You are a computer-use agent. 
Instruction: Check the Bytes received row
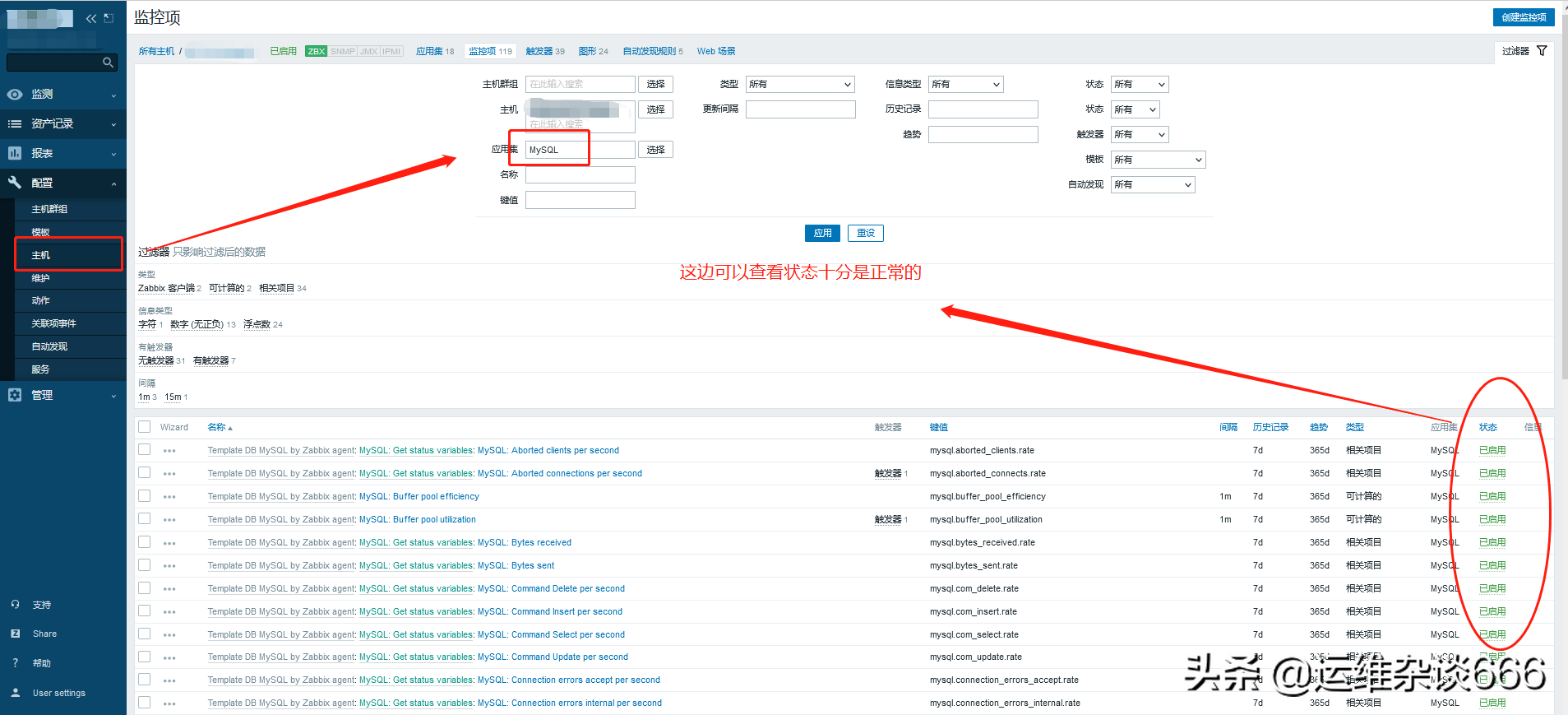[145, 542]
